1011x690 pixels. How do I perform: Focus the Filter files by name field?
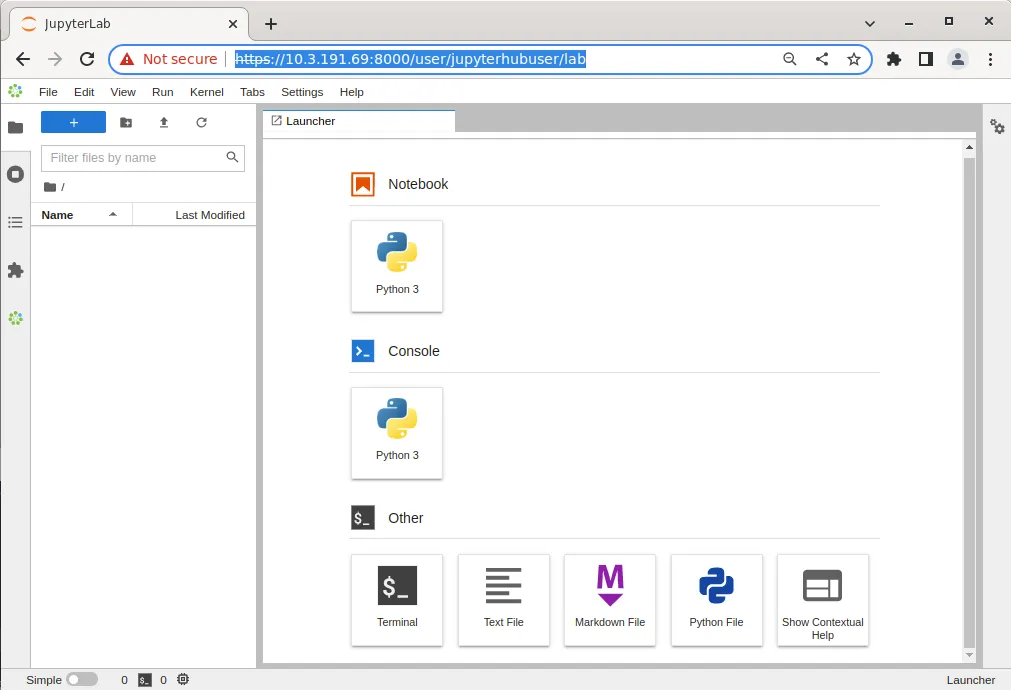click(x=142, y=158)
